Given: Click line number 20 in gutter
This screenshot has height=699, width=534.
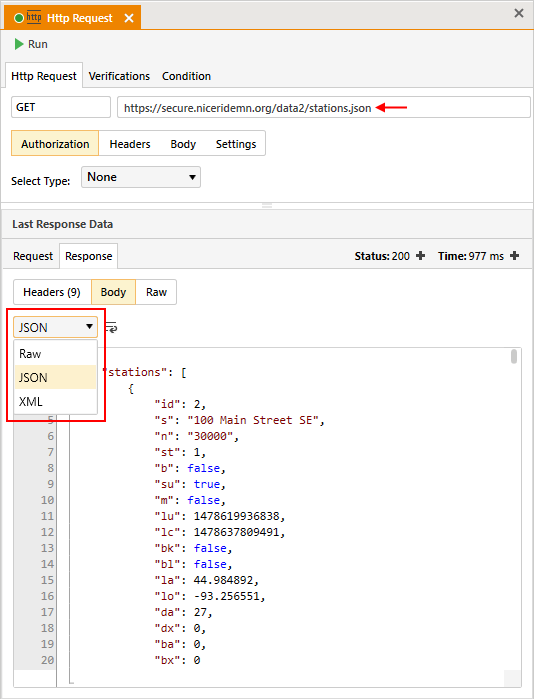Looking at the screenshot, I should (x=47, y=660).
